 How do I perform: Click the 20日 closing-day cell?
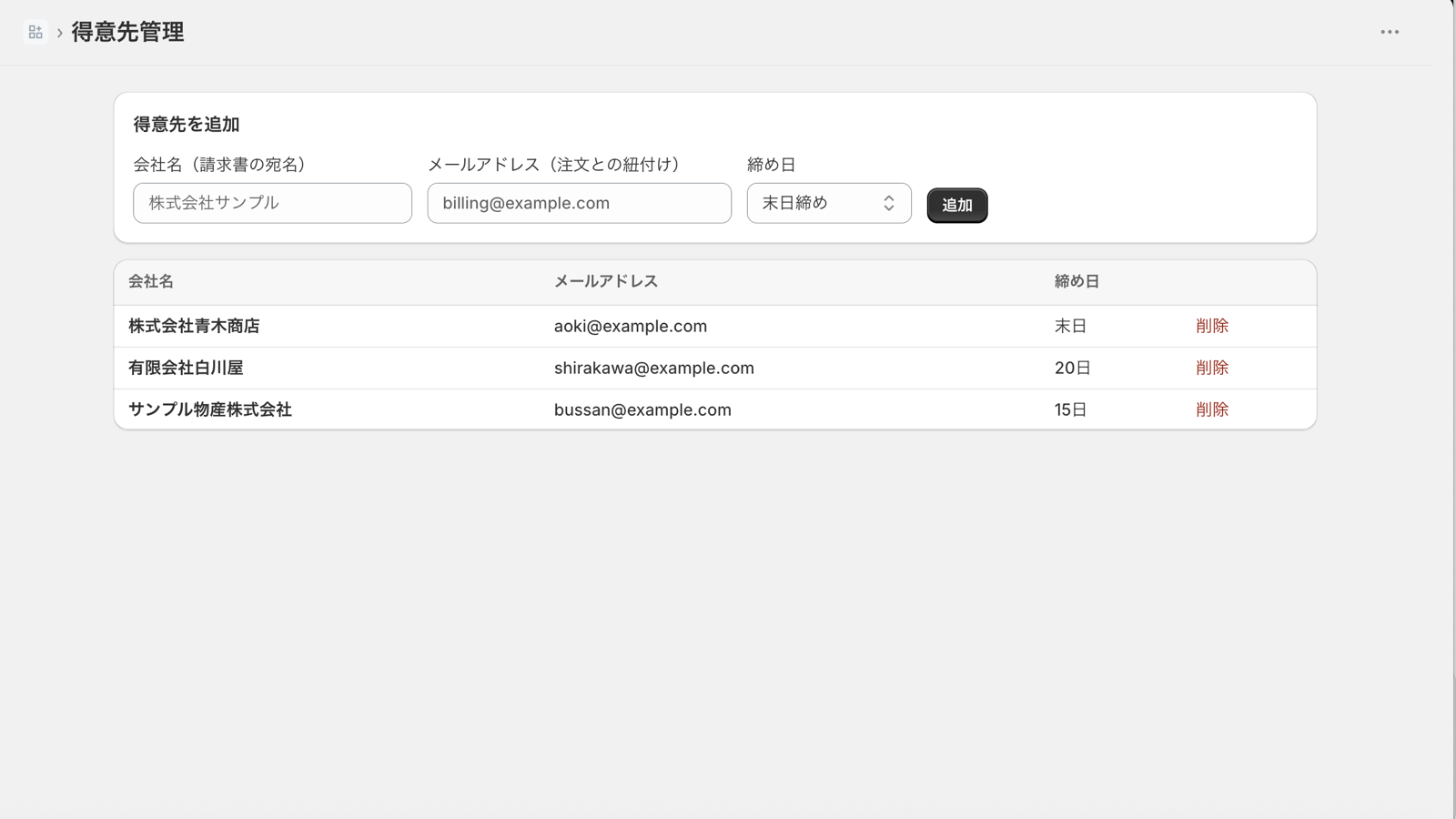tap(1073, 368)
